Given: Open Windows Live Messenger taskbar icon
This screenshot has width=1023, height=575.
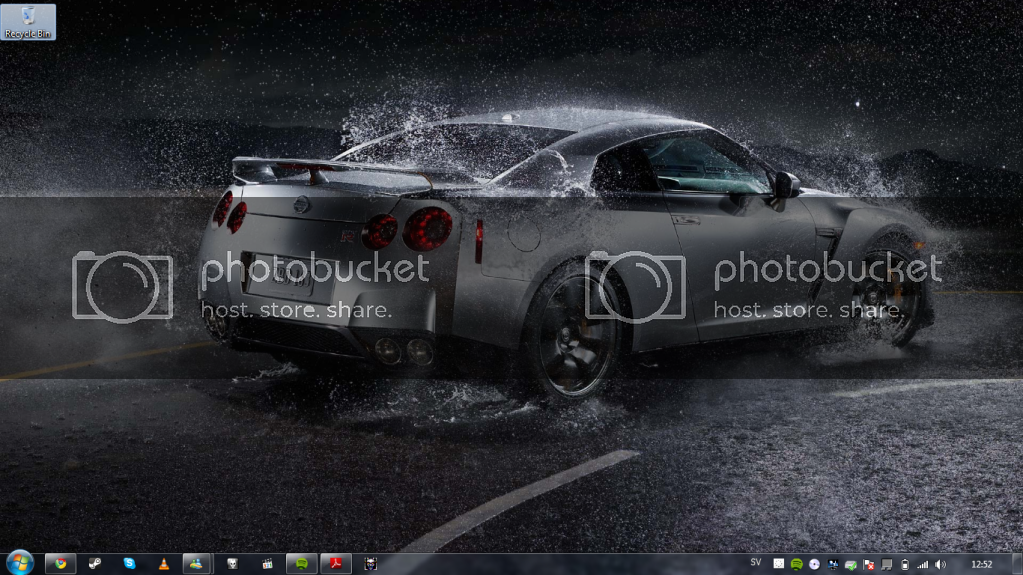Looking at the screenshot, I should coord(198,564).
